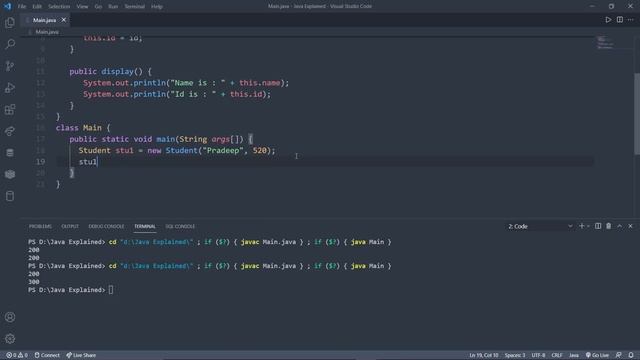The width and height of the screenshot is (640, 360).
Task: Open the Ln 19, Col 10 position indicator
Action: pos(484,355)
